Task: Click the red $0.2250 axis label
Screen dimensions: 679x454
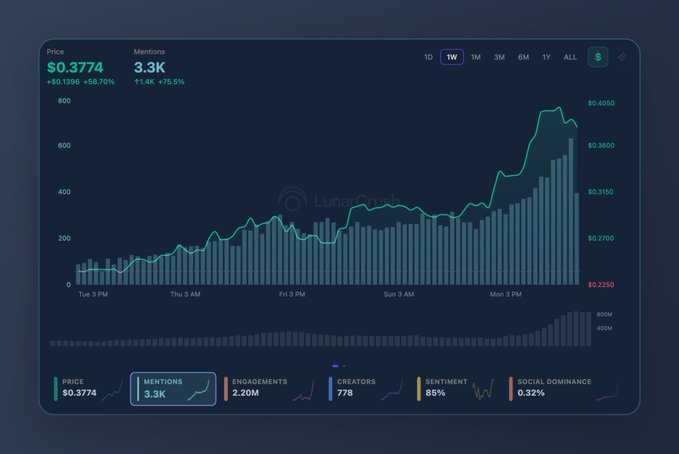Action: tap(601, 285)
